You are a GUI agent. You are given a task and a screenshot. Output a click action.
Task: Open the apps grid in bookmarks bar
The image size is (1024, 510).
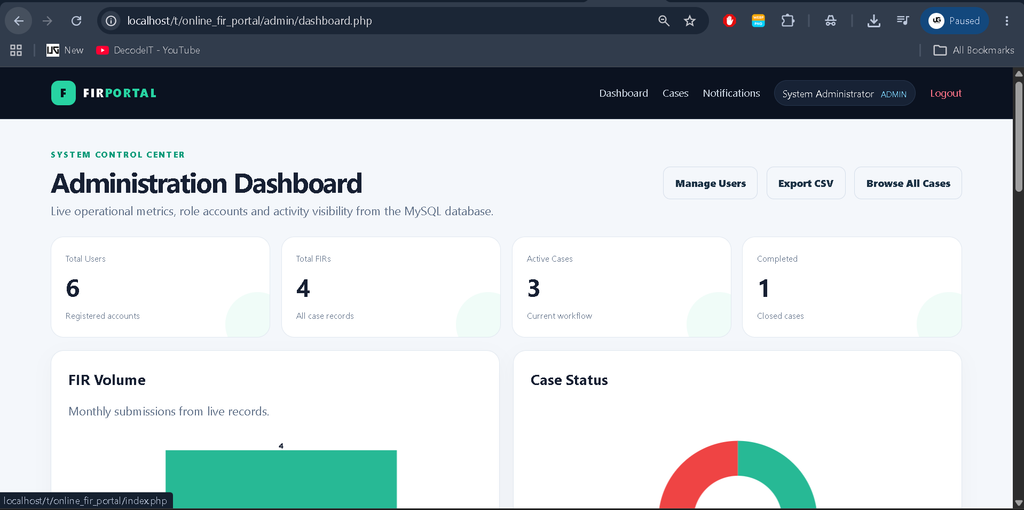pyautogui.click(x=16, y=50)
